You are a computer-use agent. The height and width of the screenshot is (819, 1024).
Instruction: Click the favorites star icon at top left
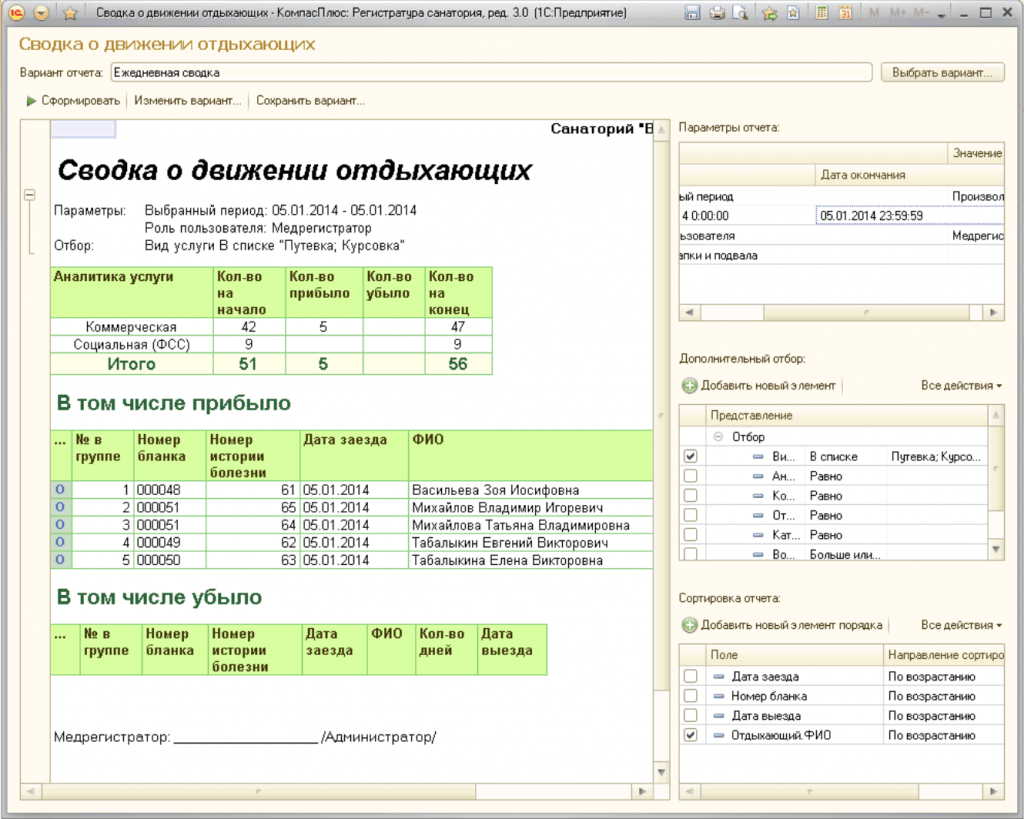70,14
